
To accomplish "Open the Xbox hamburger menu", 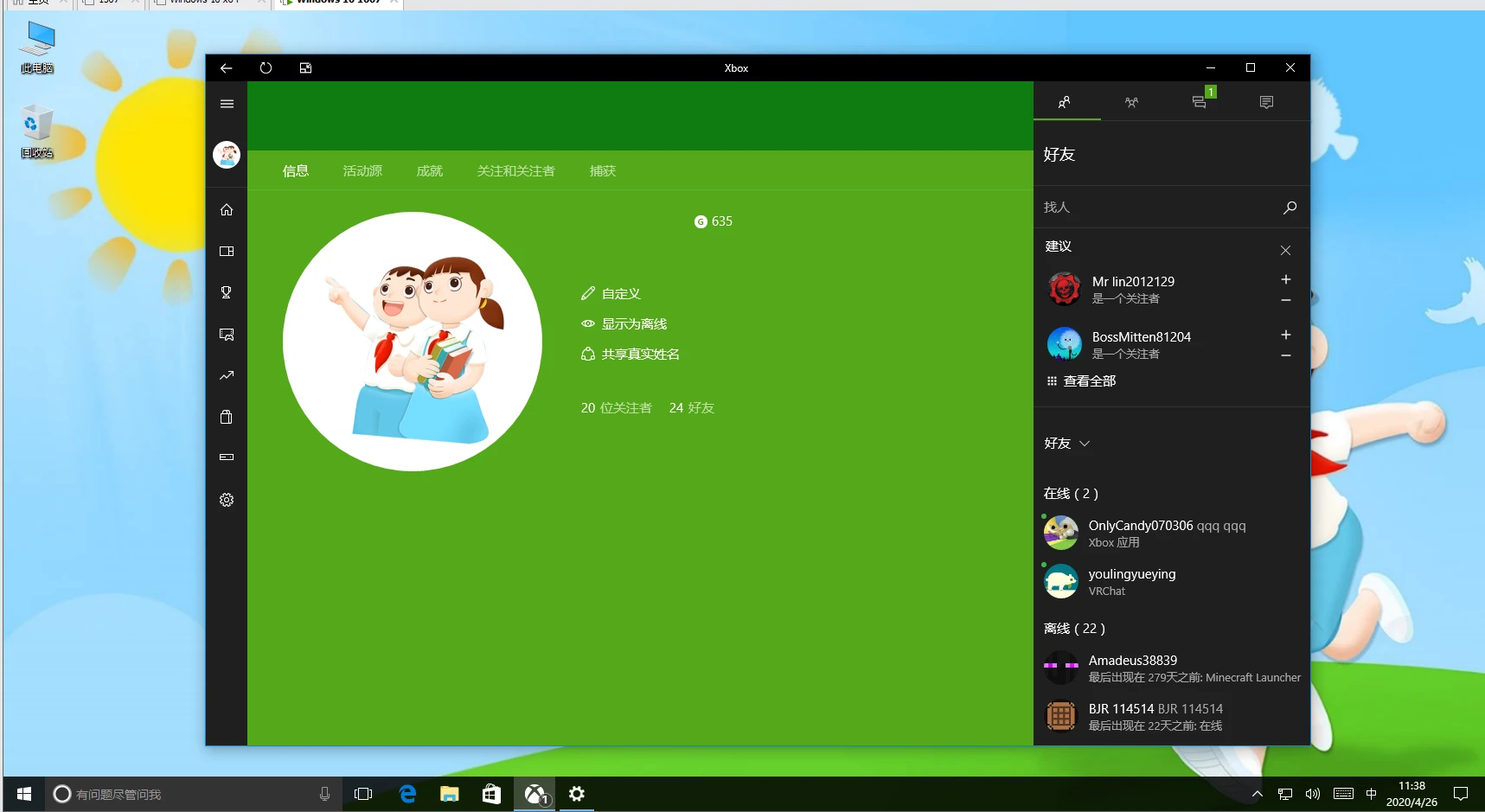I will pos(227,104).
